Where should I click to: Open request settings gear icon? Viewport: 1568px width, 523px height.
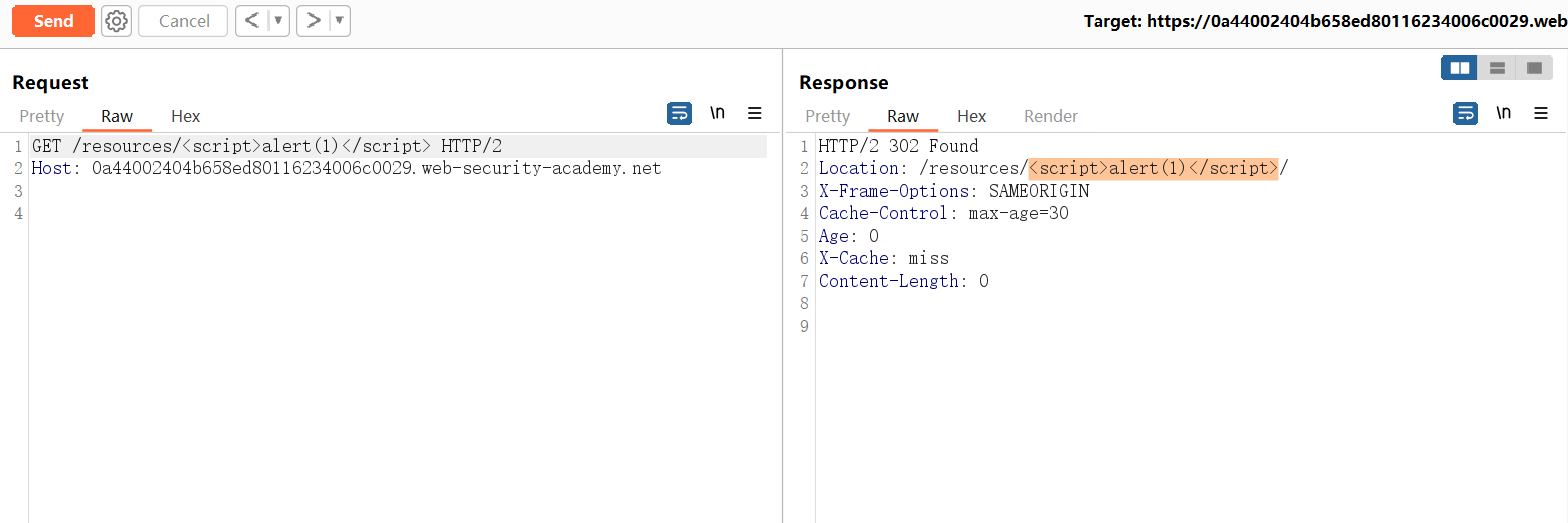[x=117, y=21]
